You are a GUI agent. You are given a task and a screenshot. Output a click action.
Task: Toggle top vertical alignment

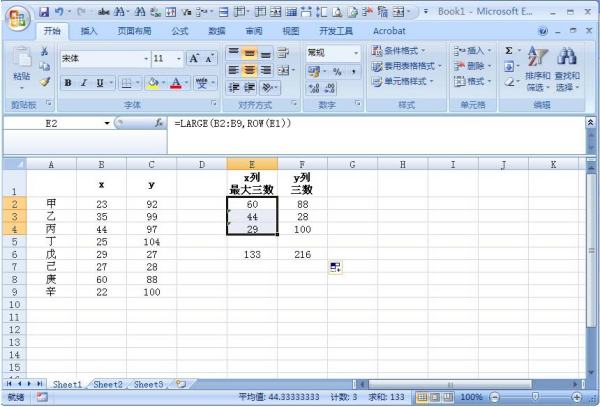233,53
